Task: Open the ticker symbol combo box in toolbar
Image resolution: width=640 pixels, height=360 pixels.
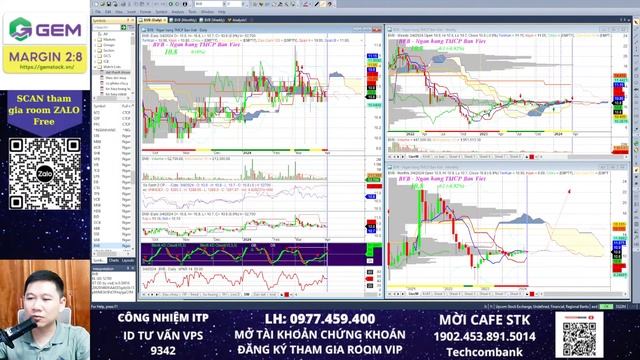Action: coord(209,4)
